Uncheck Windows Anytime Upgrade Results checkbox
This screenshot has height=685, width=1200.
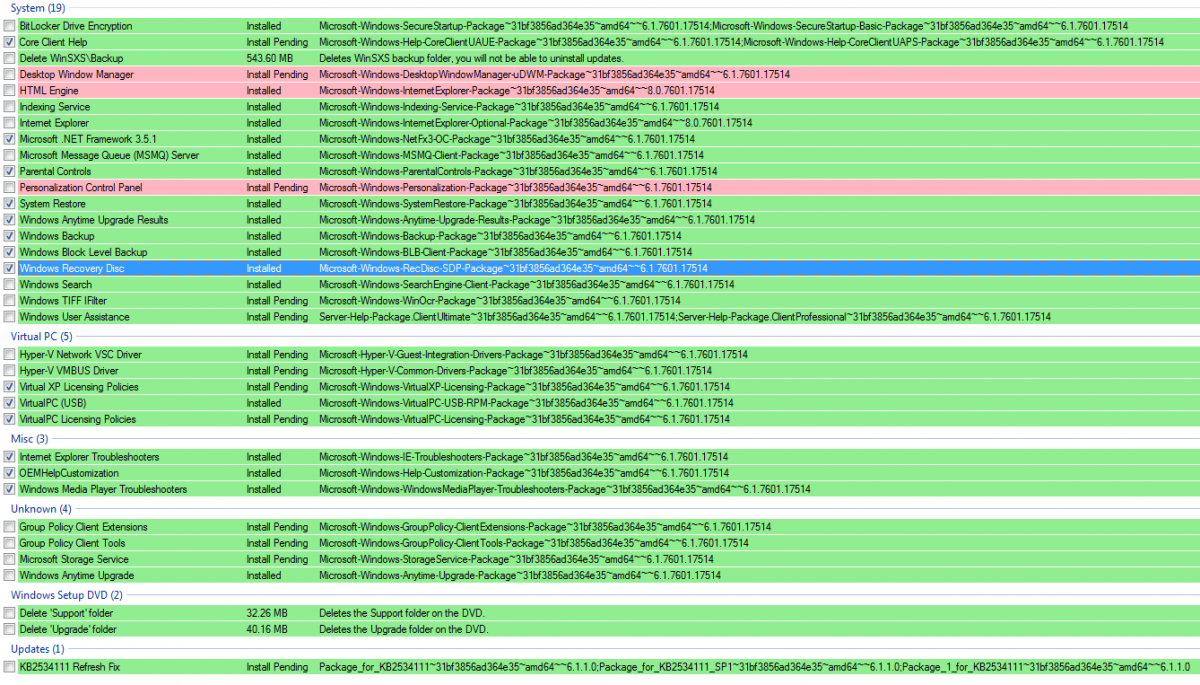coord(10,220)
